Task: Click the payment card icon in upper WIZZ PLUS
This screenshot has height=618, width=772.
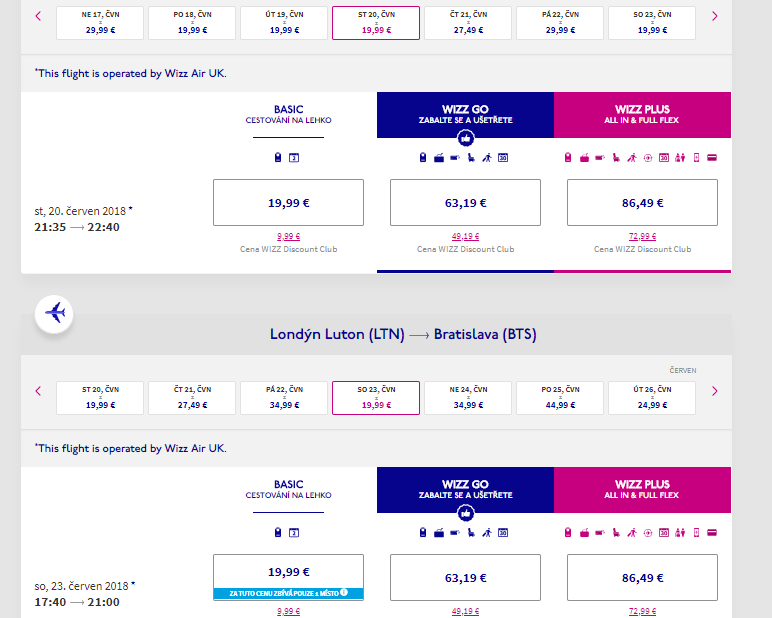Action: pos(712,157)
